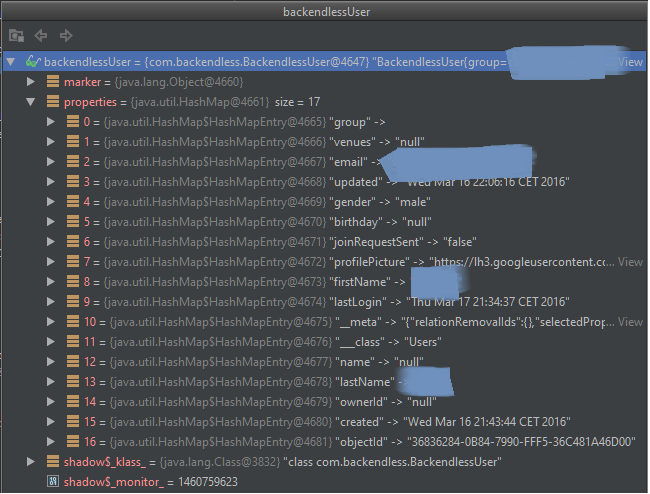Click the field icon of entry 13
The width and height of the screenshot is (650, 494).
tap(73, 382)
